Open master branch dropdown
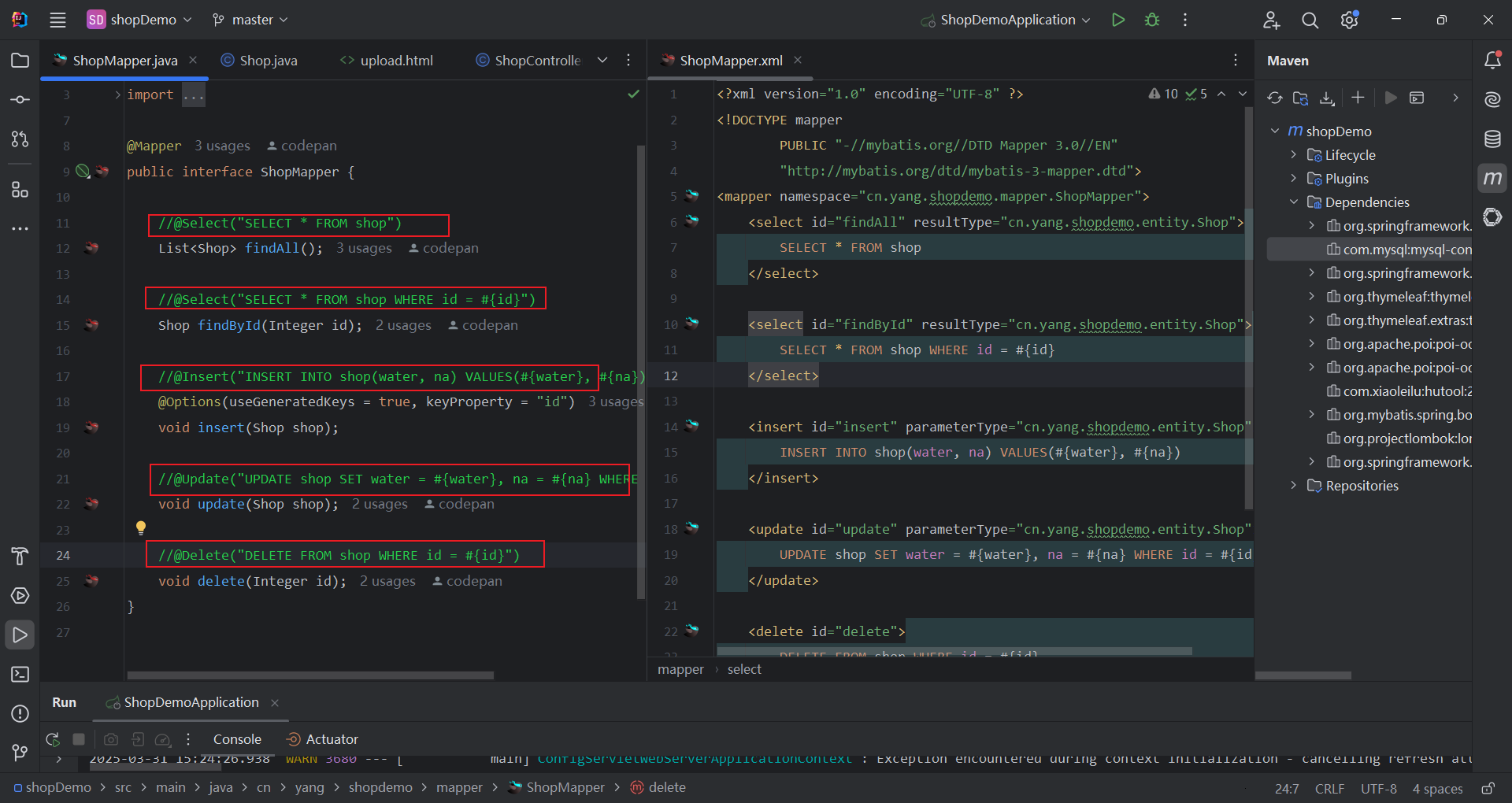The width and height of the screenshot is (1512, 803). point(250,20)
